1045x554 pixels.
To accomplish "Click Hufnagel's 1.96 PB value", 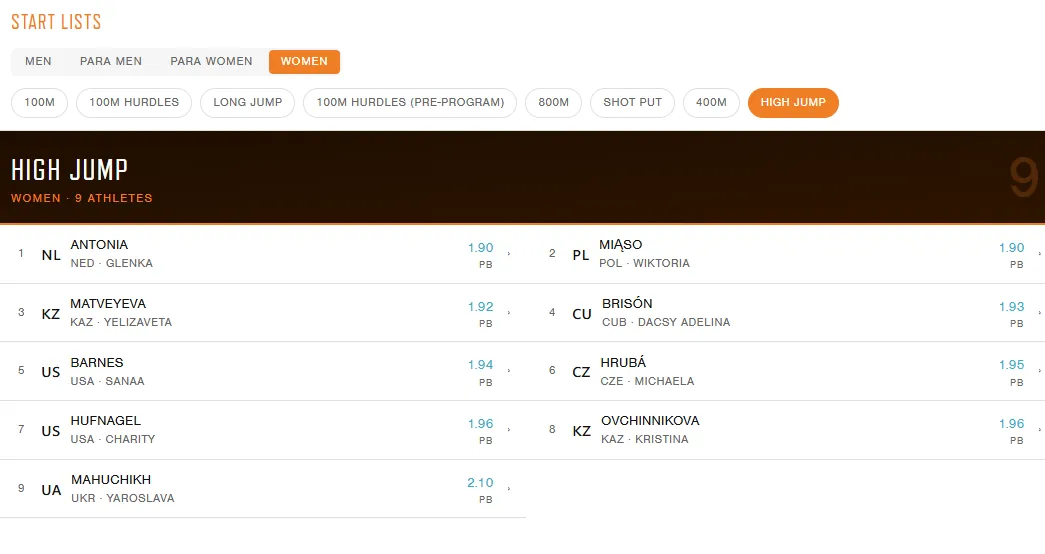I will coord(480,424).
